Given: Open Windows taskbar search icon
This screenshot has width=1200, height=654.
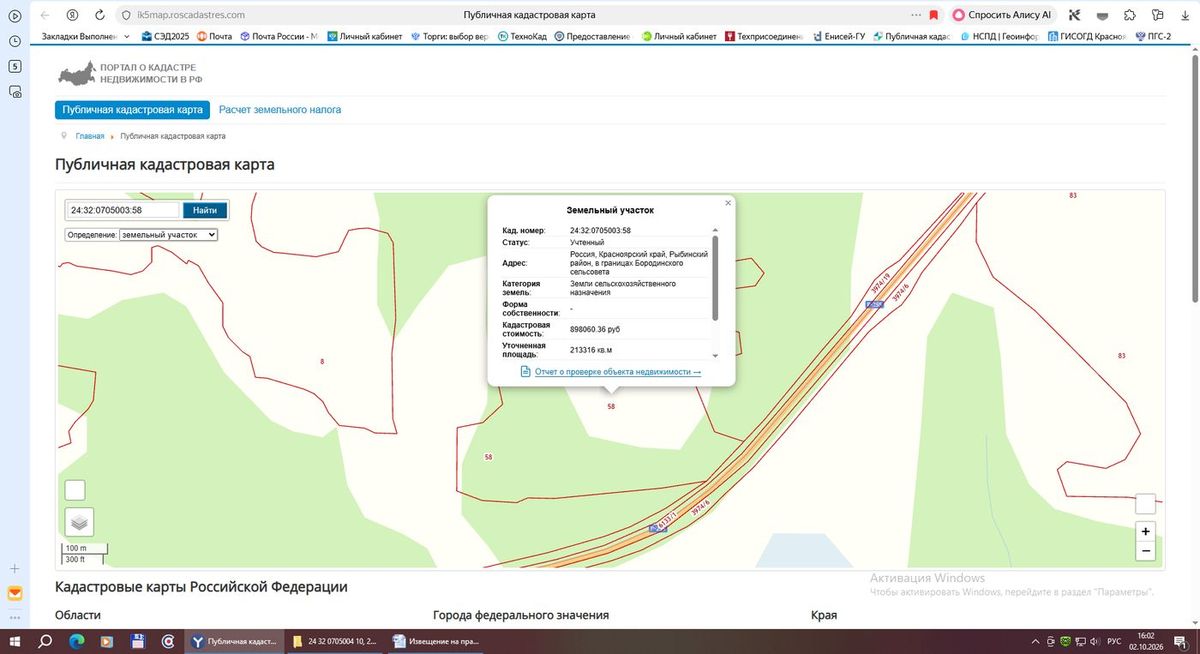Looking at the screenshot, I should (x=45, y=641).
